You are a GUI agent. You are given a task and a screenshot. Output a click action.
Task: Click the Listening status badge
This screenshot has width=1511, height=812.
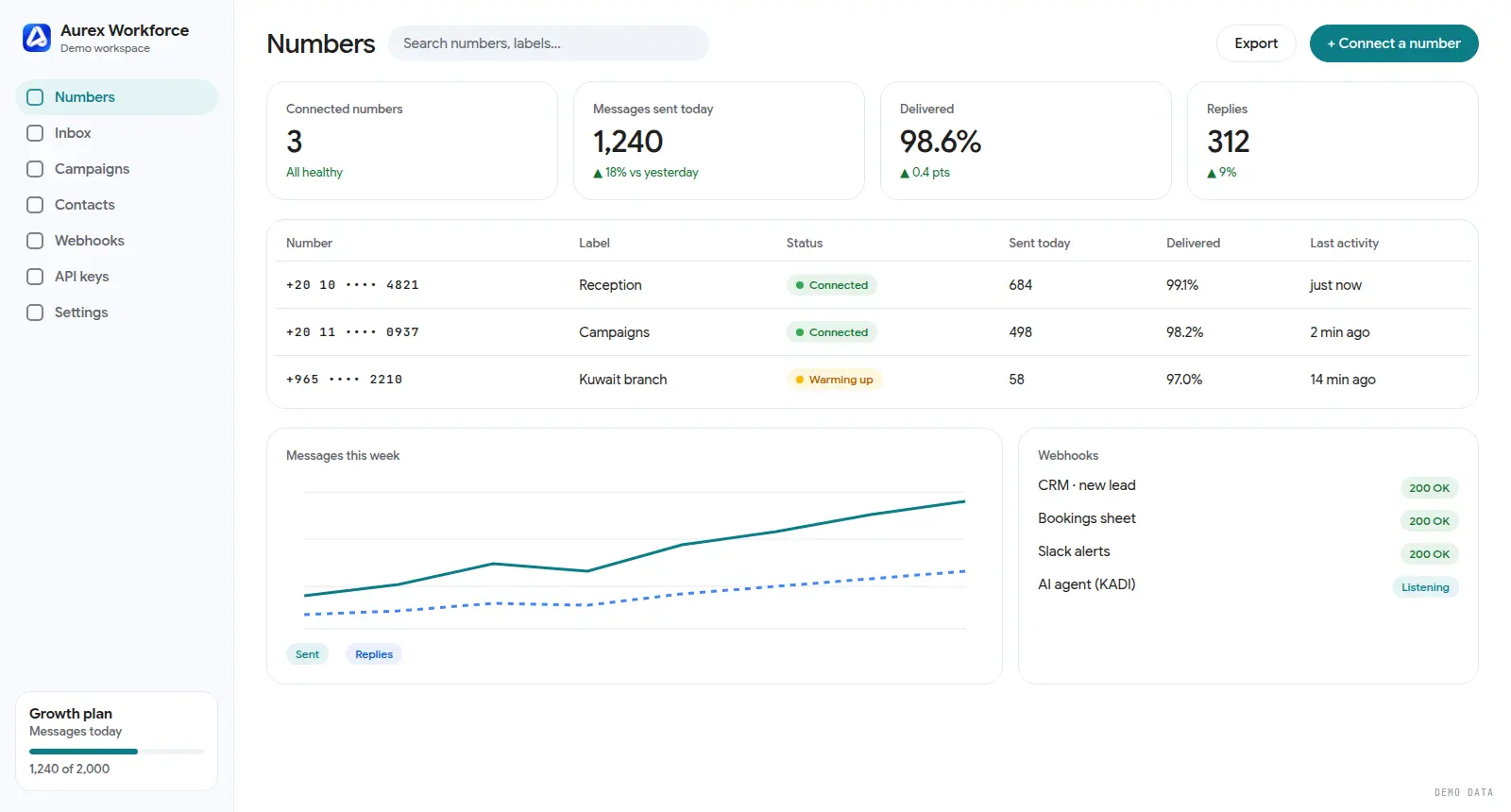1425,587
